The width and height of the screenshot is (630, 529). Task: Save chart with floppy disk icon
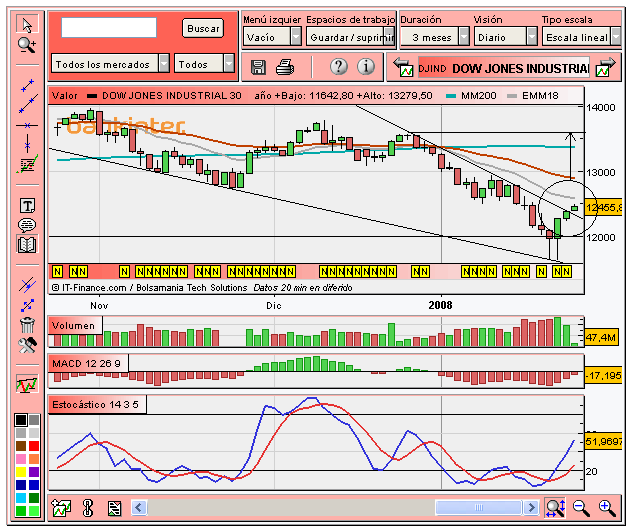258,67
